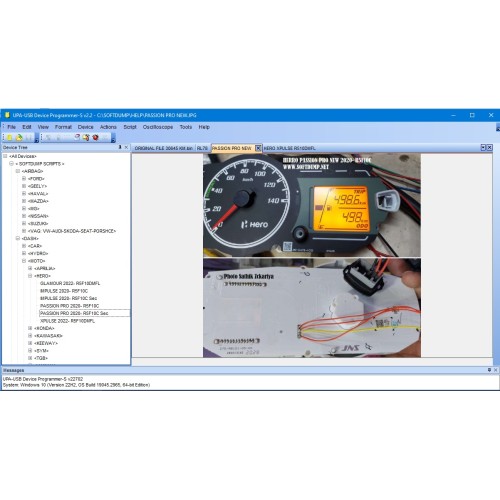Image resolution: width=500 pixels, height=500 pixels.
Task: Select IMPULSE 2020- R5F10C Sec script
Action: click(69, 298)
